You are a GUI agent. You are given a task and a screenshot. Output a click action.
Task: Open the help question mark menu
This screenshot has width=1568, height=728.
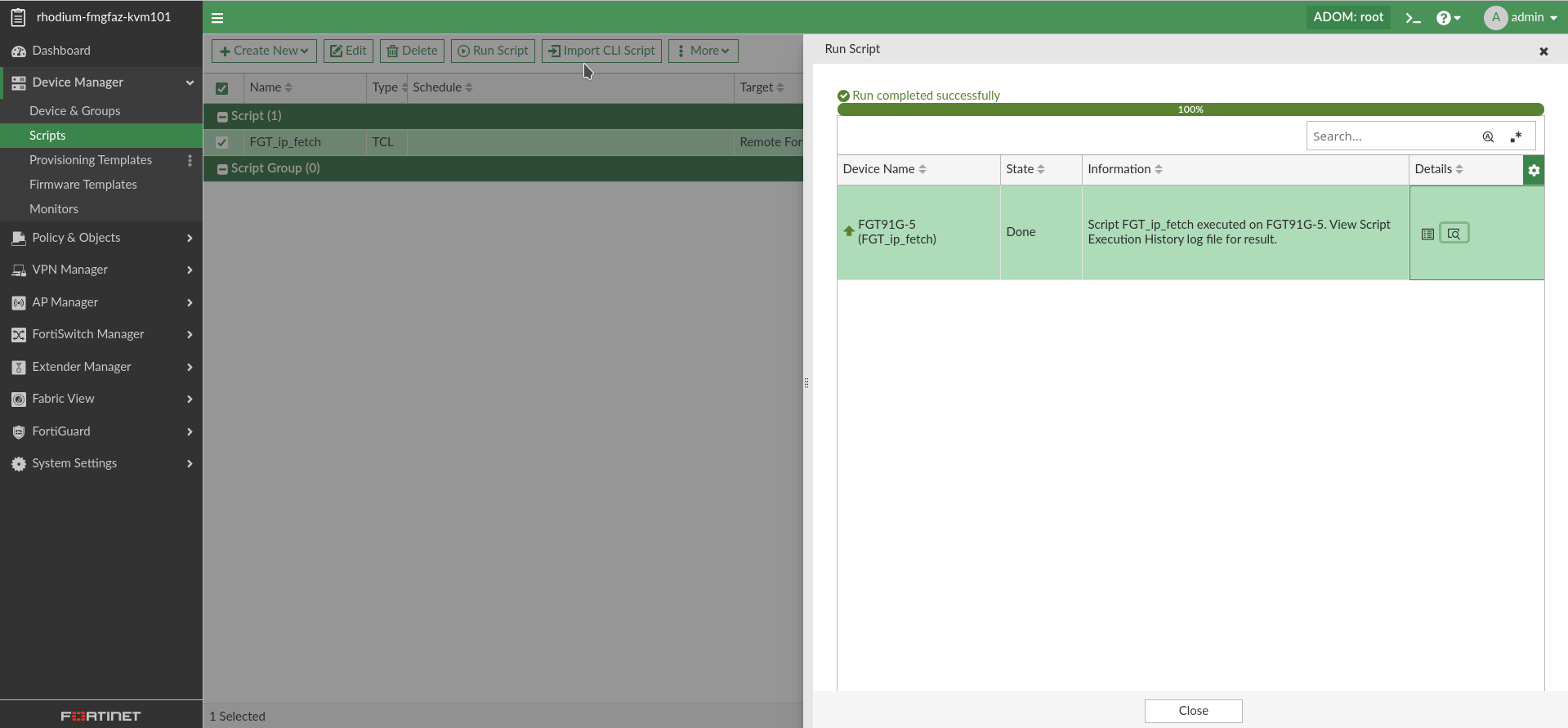tap(1448, 18)
